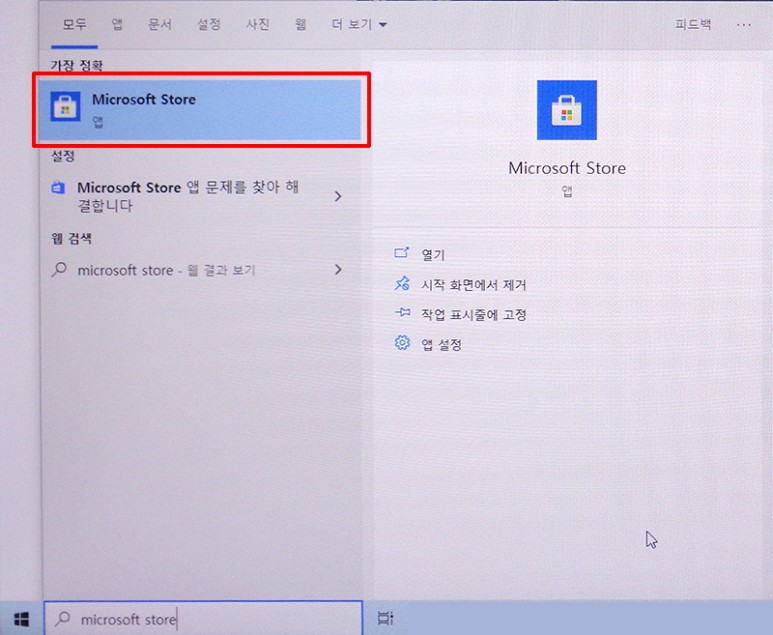Click Microsoft Store title in preview pane
The image size is (773, 635).
pyautogui.click(x=567, y=168)
